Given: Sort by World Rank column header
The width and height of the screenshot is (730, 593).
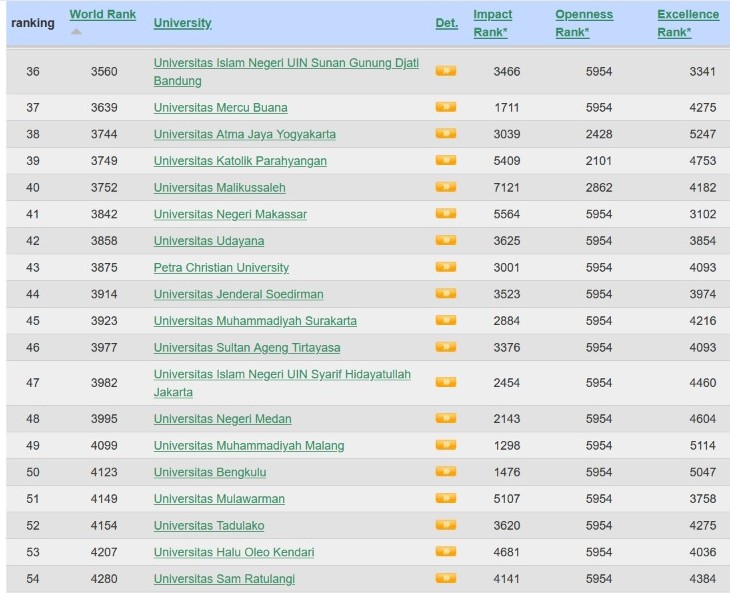Looking at the screenshot, I should (x=103, y=14).
